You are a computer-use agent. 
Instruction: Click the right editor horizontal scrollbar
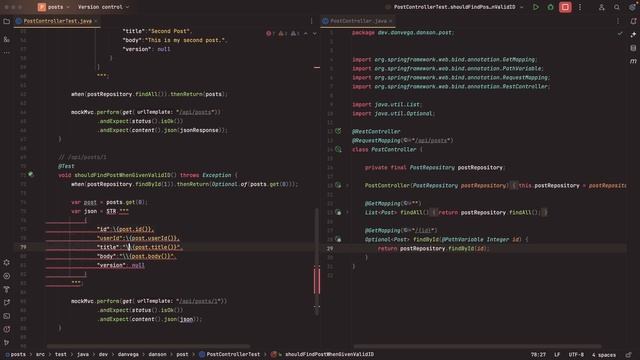click(477, 346)
